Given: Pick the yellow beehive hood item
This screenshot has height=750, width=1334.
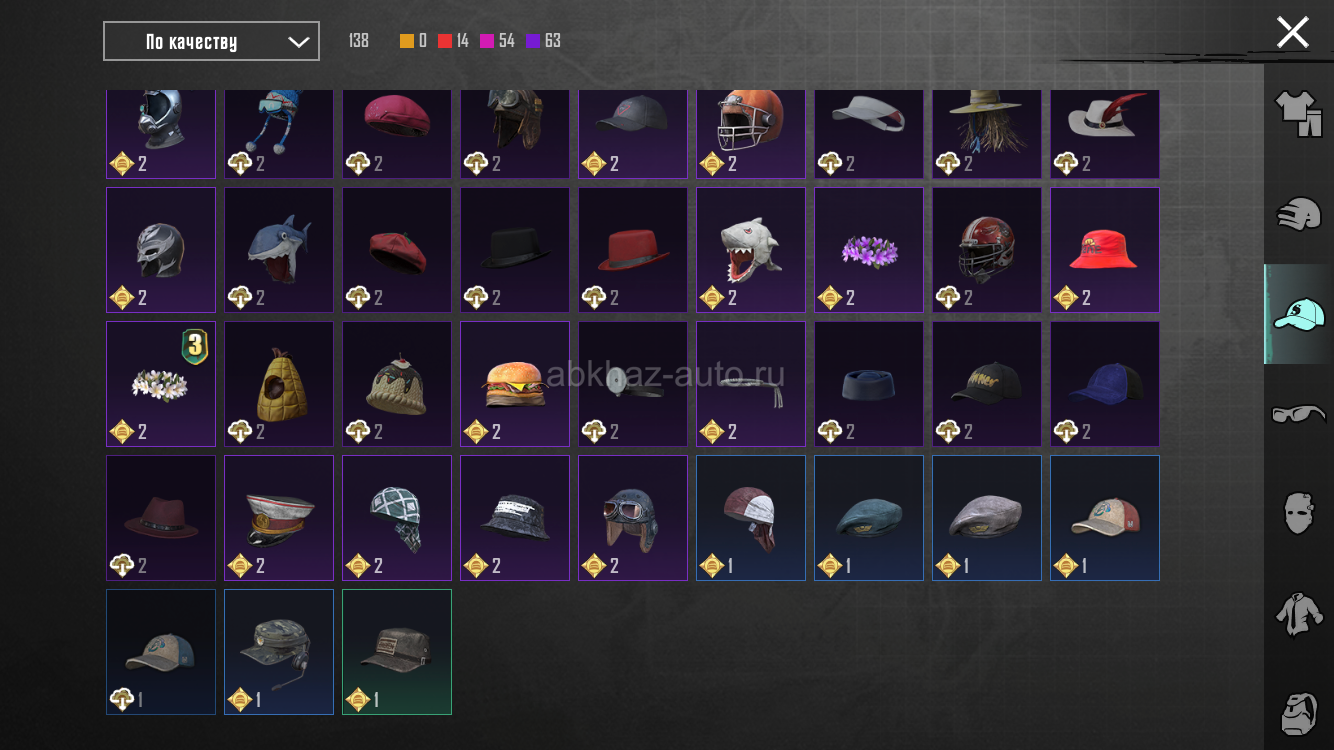Looking at the screenshot, I should coord(279,384).
